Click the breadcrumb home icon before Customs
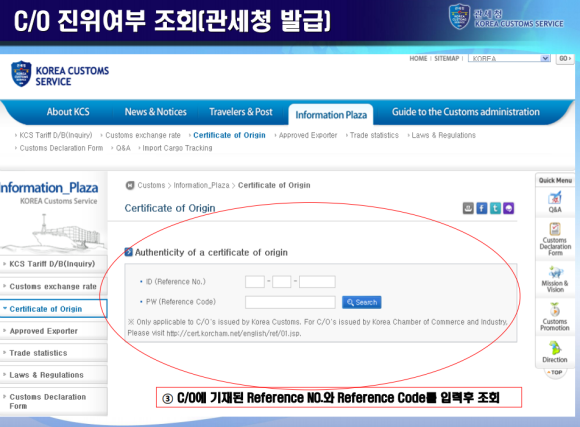This screenshot has width=580, height=427. tap(130, 185)
